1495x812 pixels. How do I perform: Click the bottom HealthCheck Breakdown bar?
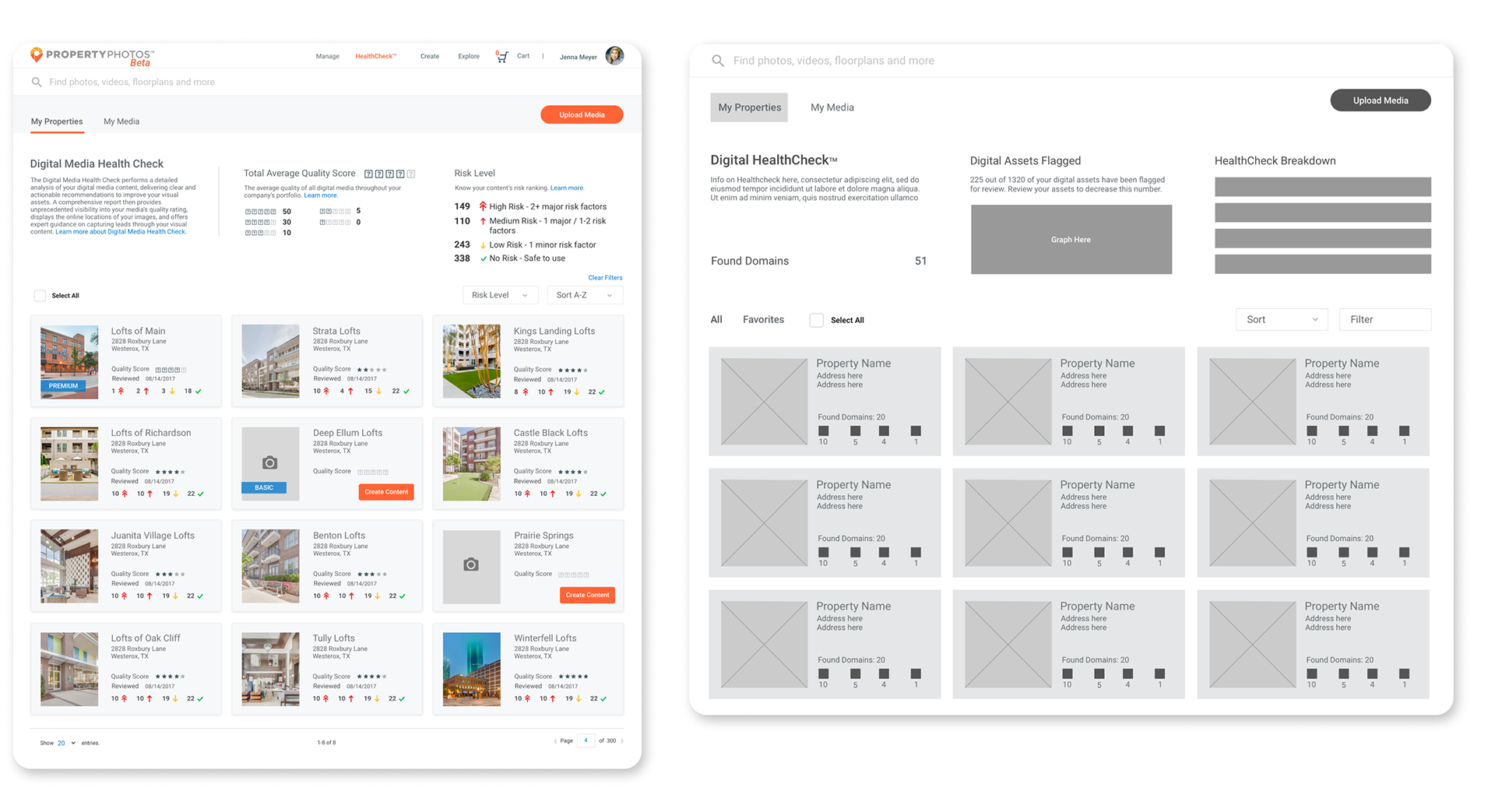1323,264
